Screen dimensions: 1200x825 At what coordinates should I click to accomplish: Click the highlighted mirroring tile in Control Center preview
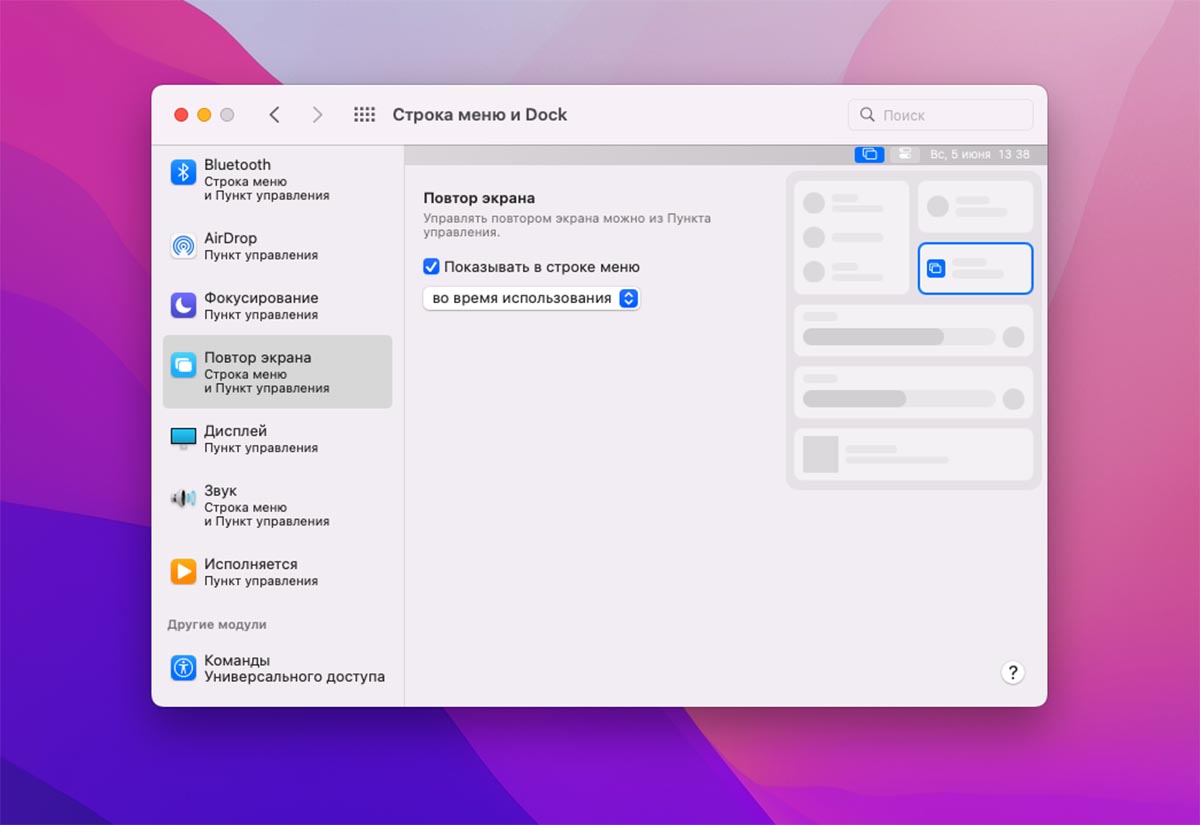tap(975, 268)
